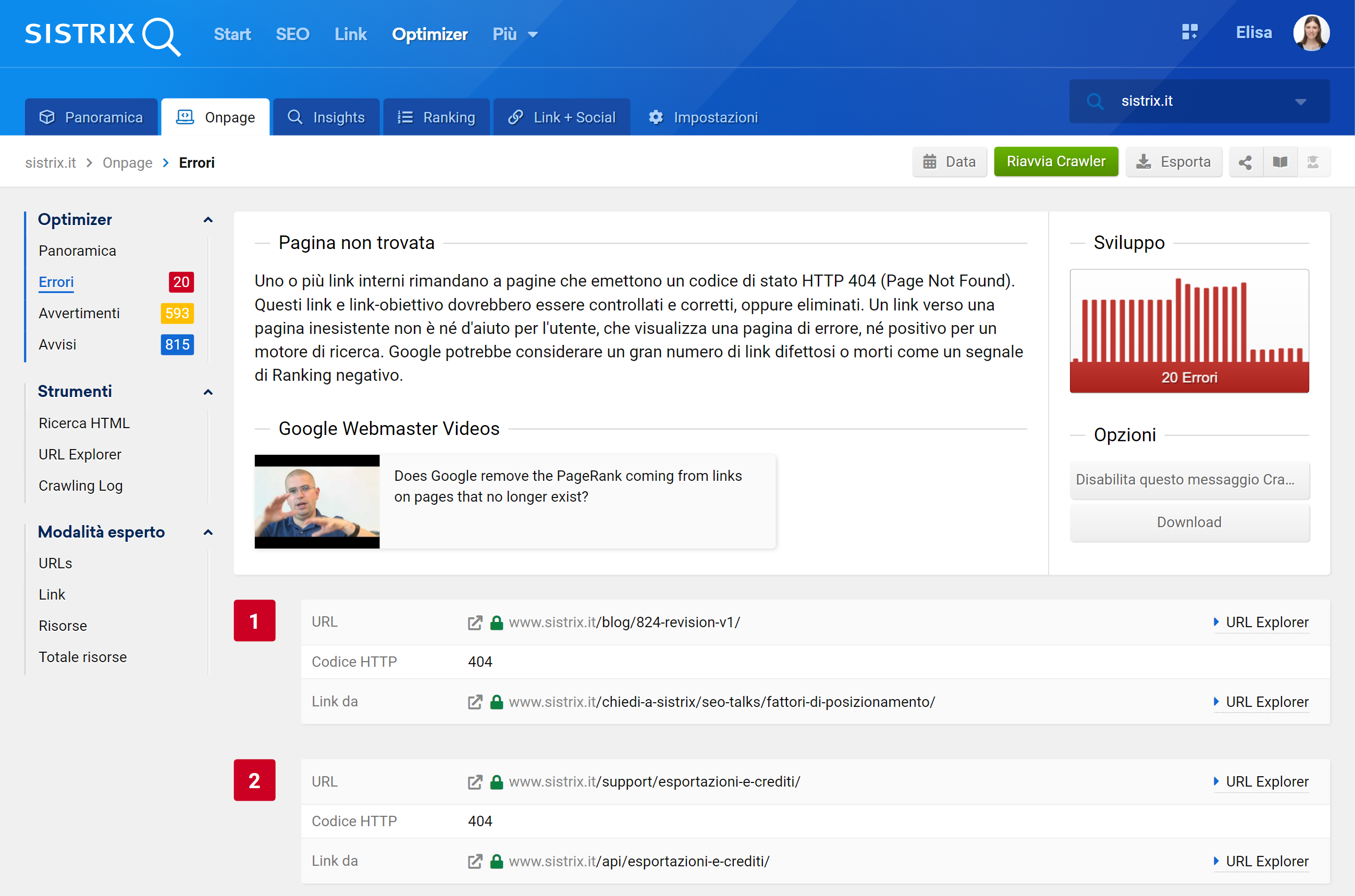Select Optimizer in top navigation

point(430,34)
